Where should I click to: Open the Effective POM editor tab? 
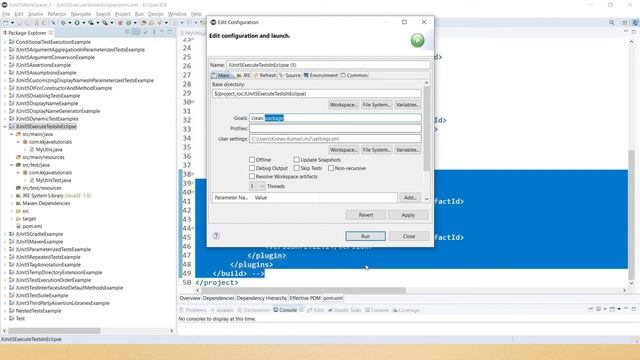(305, 298)
